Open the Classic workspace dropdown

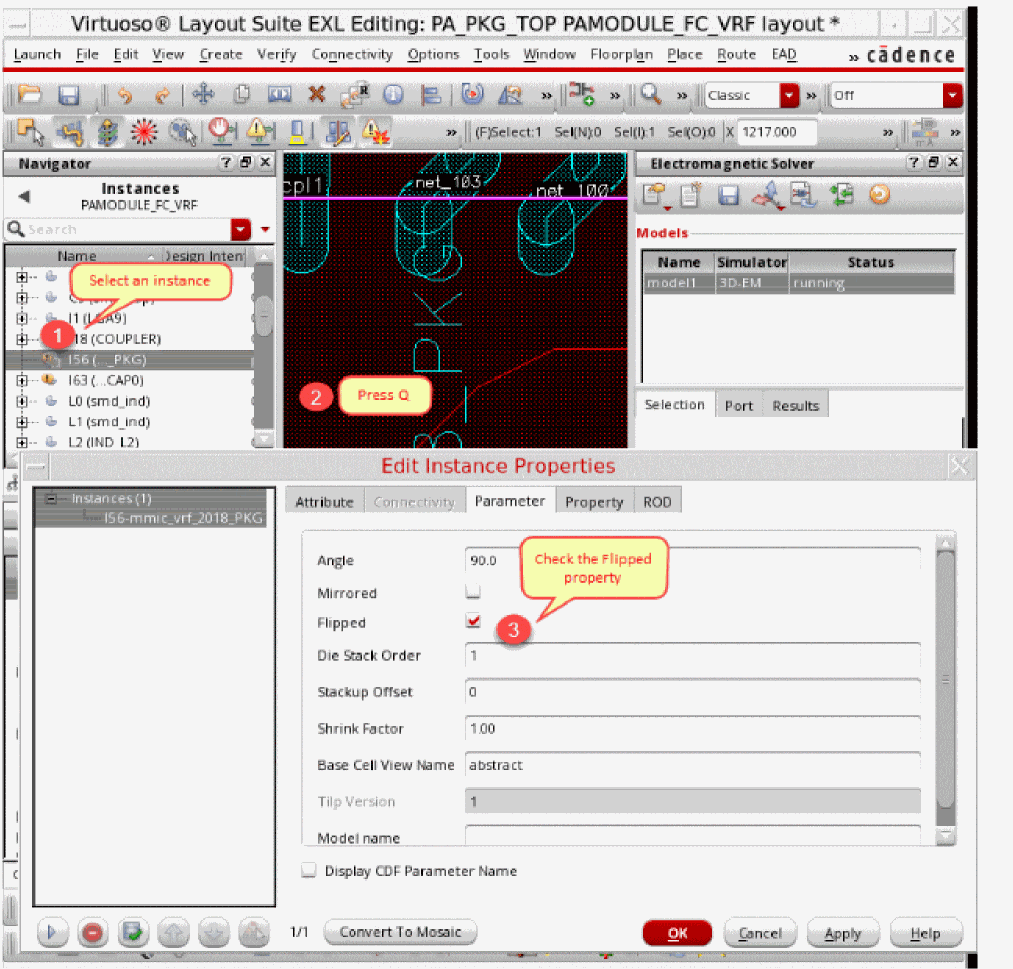[789, 96]
